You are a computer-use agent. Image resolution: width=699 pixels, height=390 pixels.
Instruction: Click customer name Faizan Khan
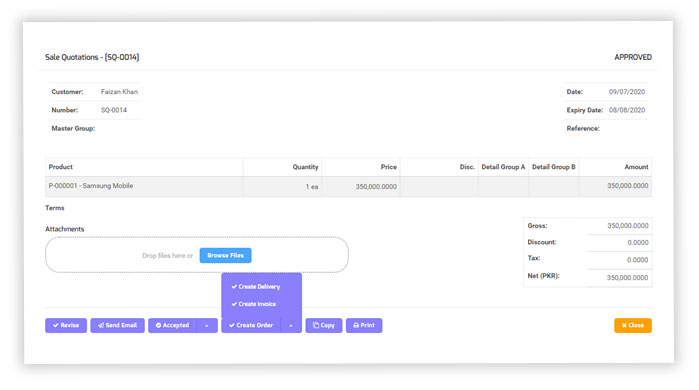(119, 92)
